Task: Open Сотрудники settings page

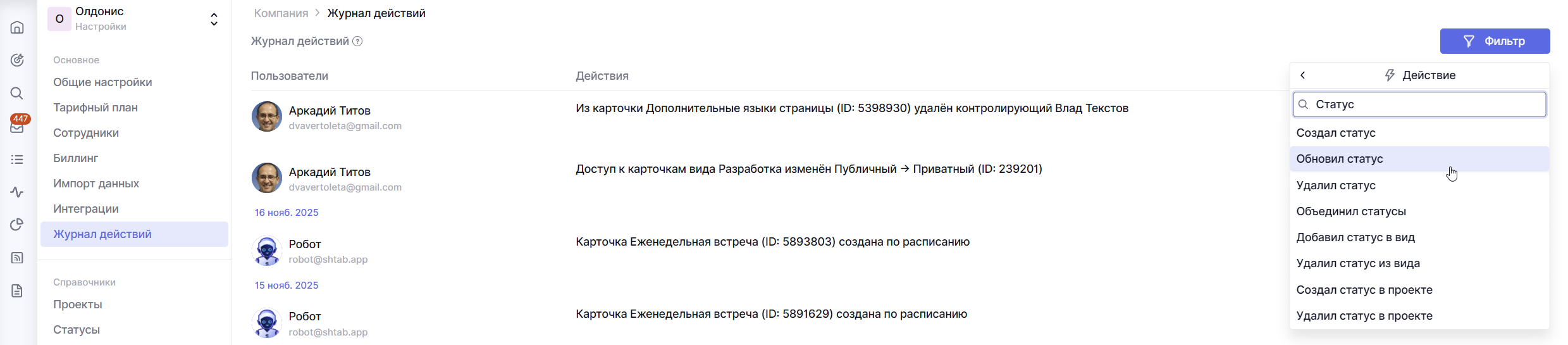Action: (86, 133)
